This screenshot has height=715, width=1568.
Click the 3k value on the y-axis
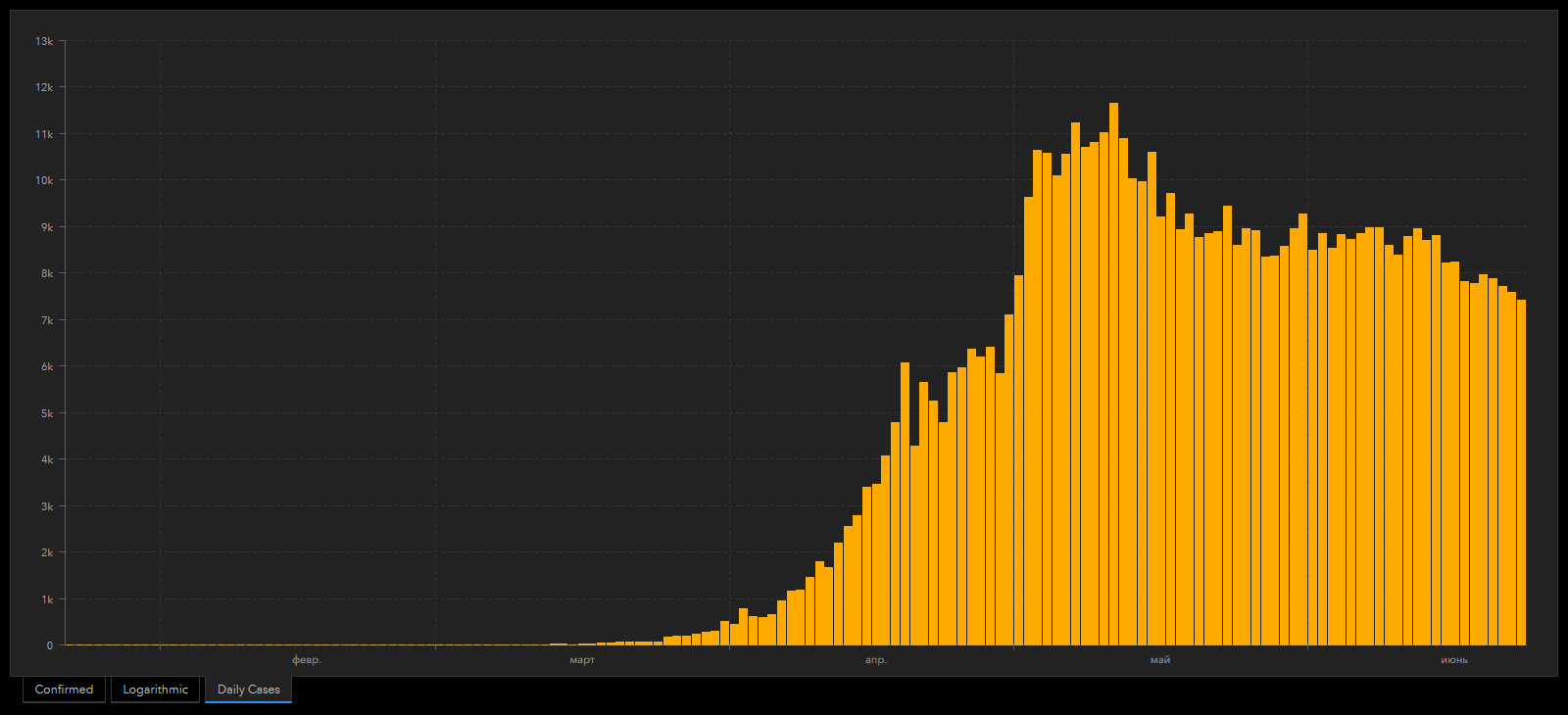pos(46,506)
